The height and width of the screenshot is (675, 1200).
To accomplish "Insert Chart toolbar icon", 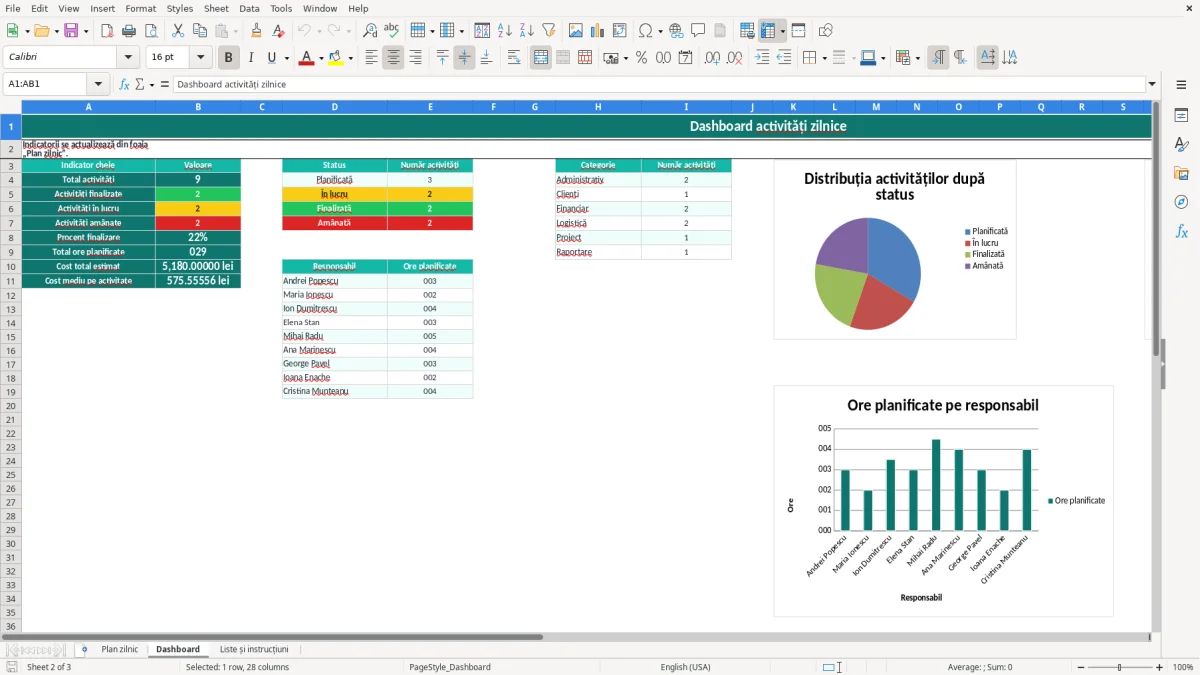I will point(598,31).
